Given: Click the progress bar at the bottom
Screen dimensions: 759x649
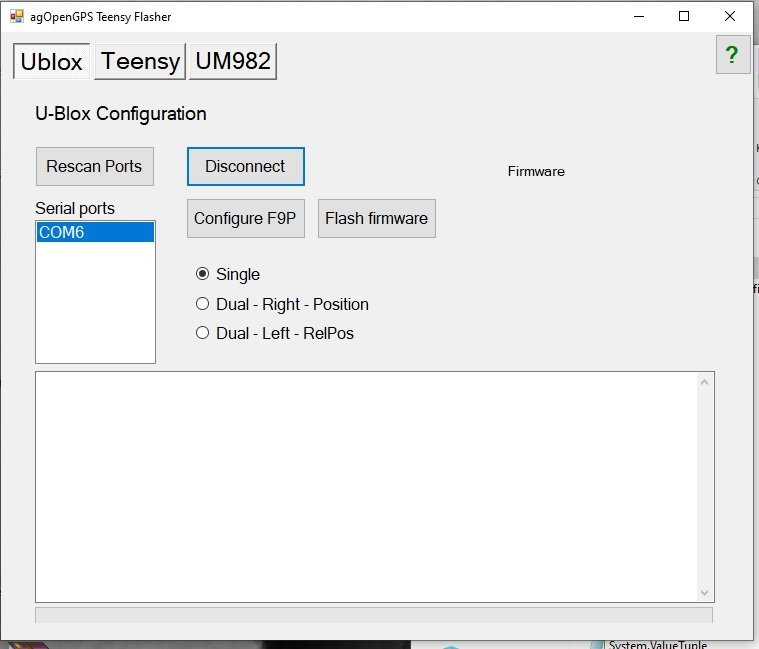Looking at the screenshot, I should coord(374,615).
